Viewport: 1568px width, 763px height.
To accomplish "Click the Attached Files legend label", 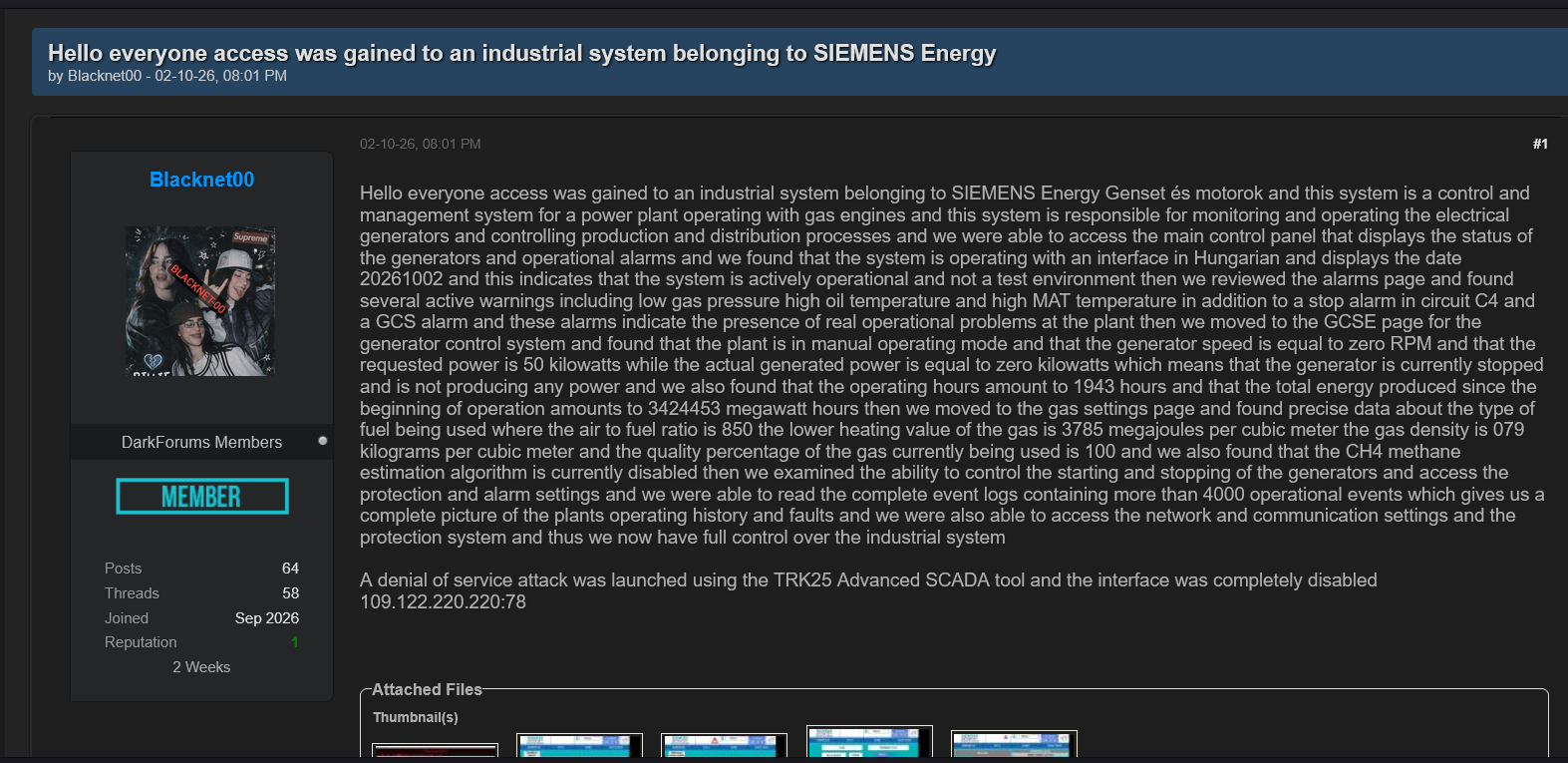I will click(x=427, y=689).
